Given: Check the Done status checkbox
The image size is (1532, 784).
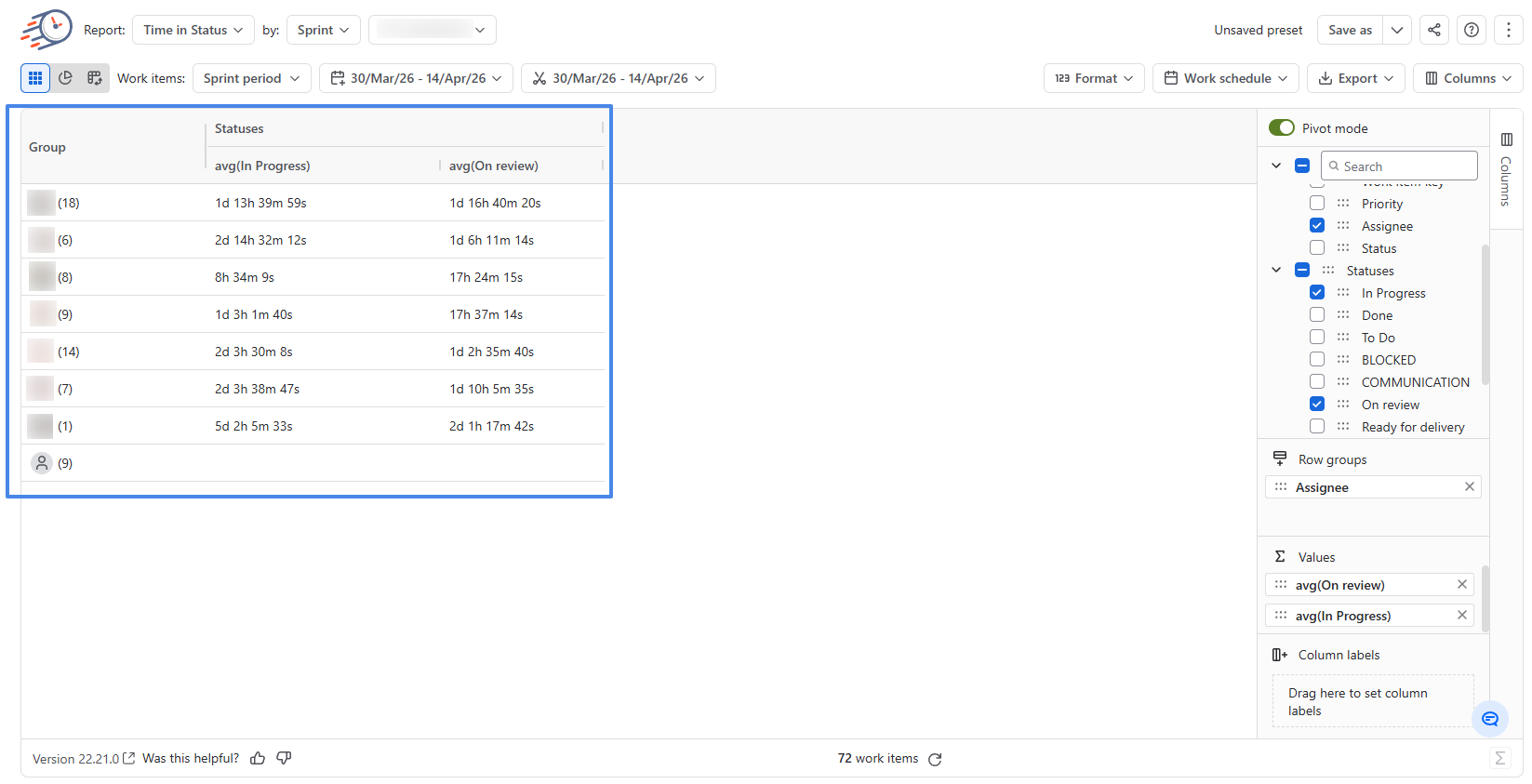Looking at the screenshot, I should (1317, 314).
